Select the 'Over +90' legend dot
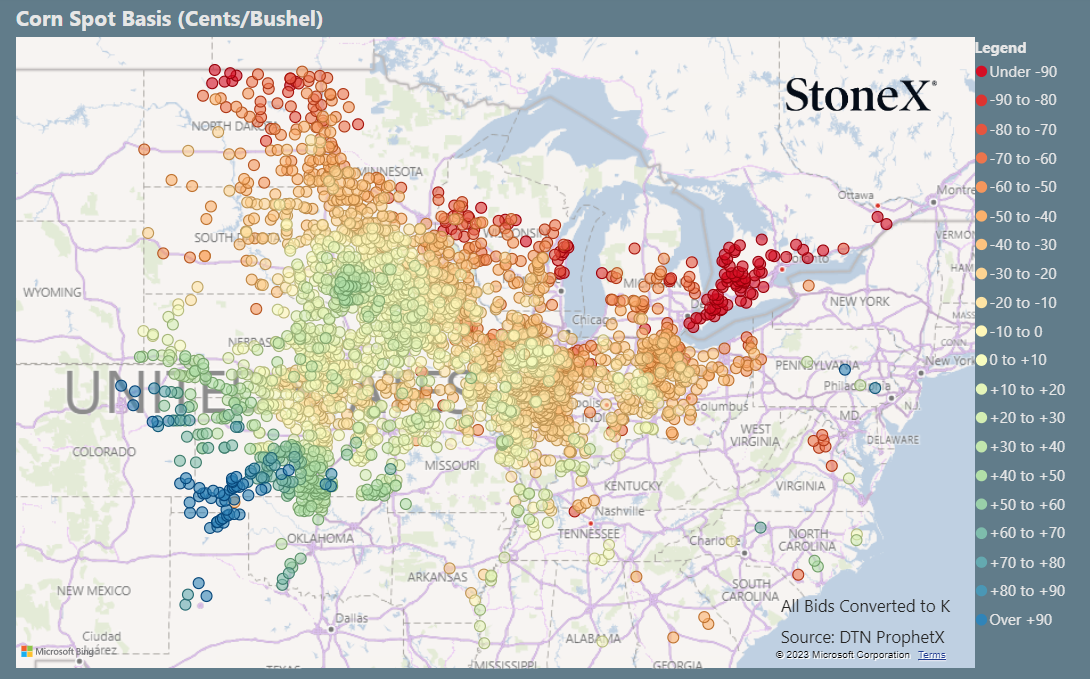 (982, 619)
